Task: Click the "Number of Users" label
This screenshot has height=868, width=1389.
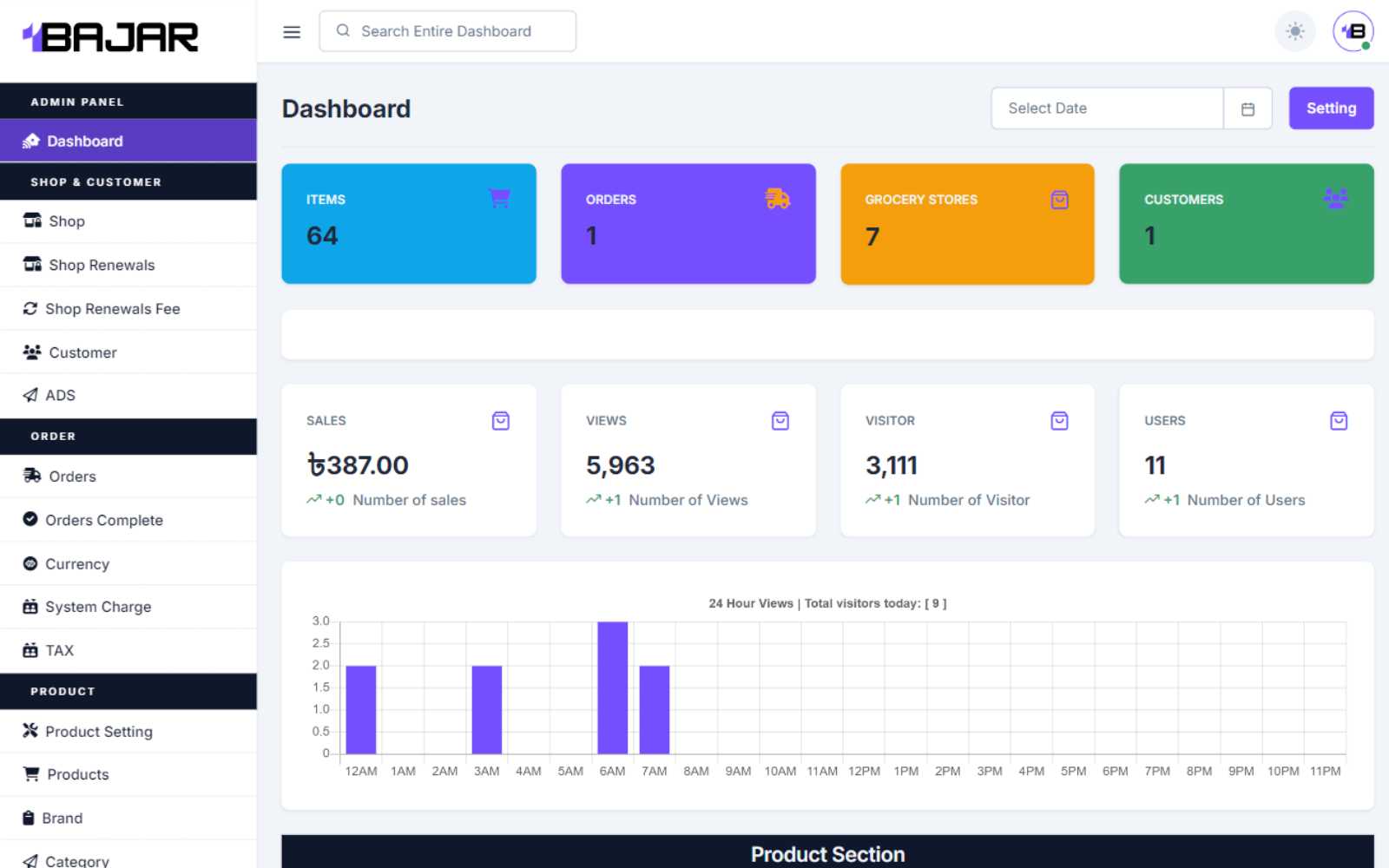Action: (x=1246, y=500)
